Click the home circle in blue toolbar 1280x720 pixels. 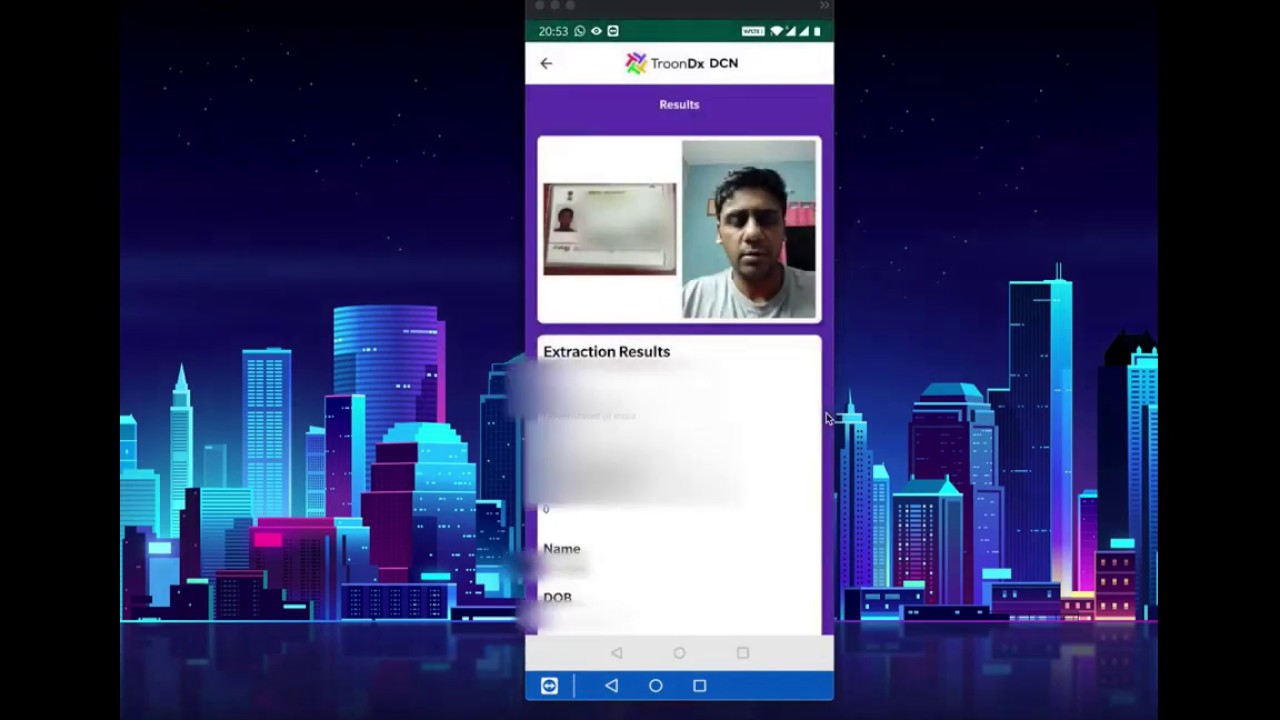655,686
